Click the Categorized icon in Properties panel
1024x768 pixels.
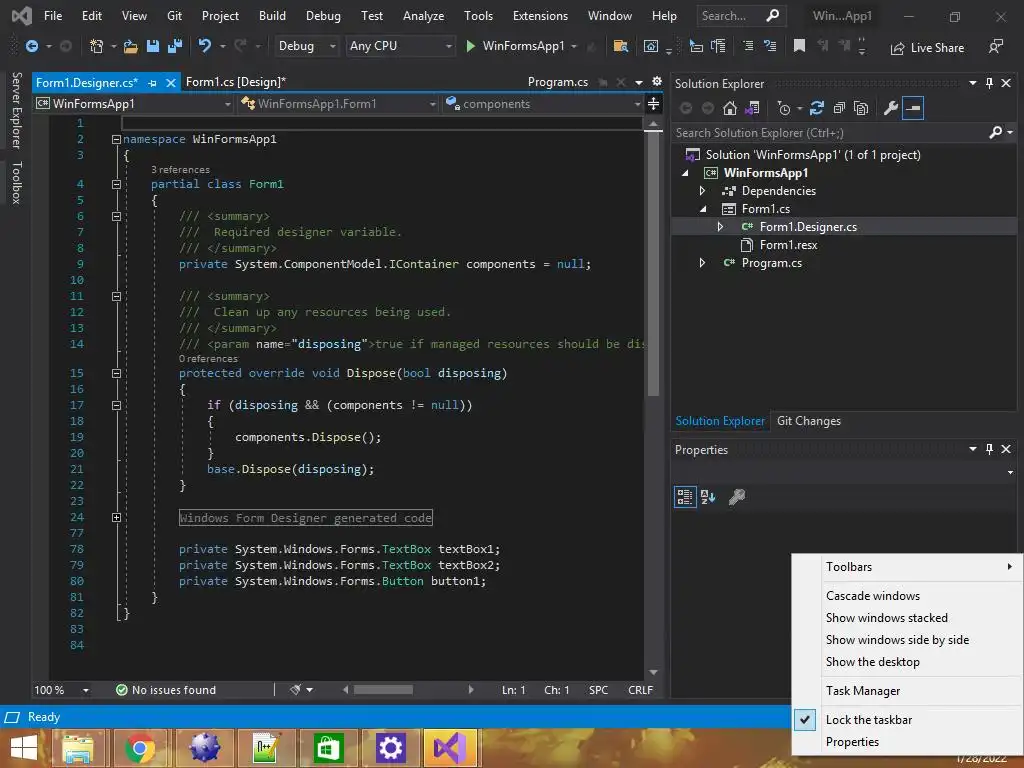click(684, 497)
